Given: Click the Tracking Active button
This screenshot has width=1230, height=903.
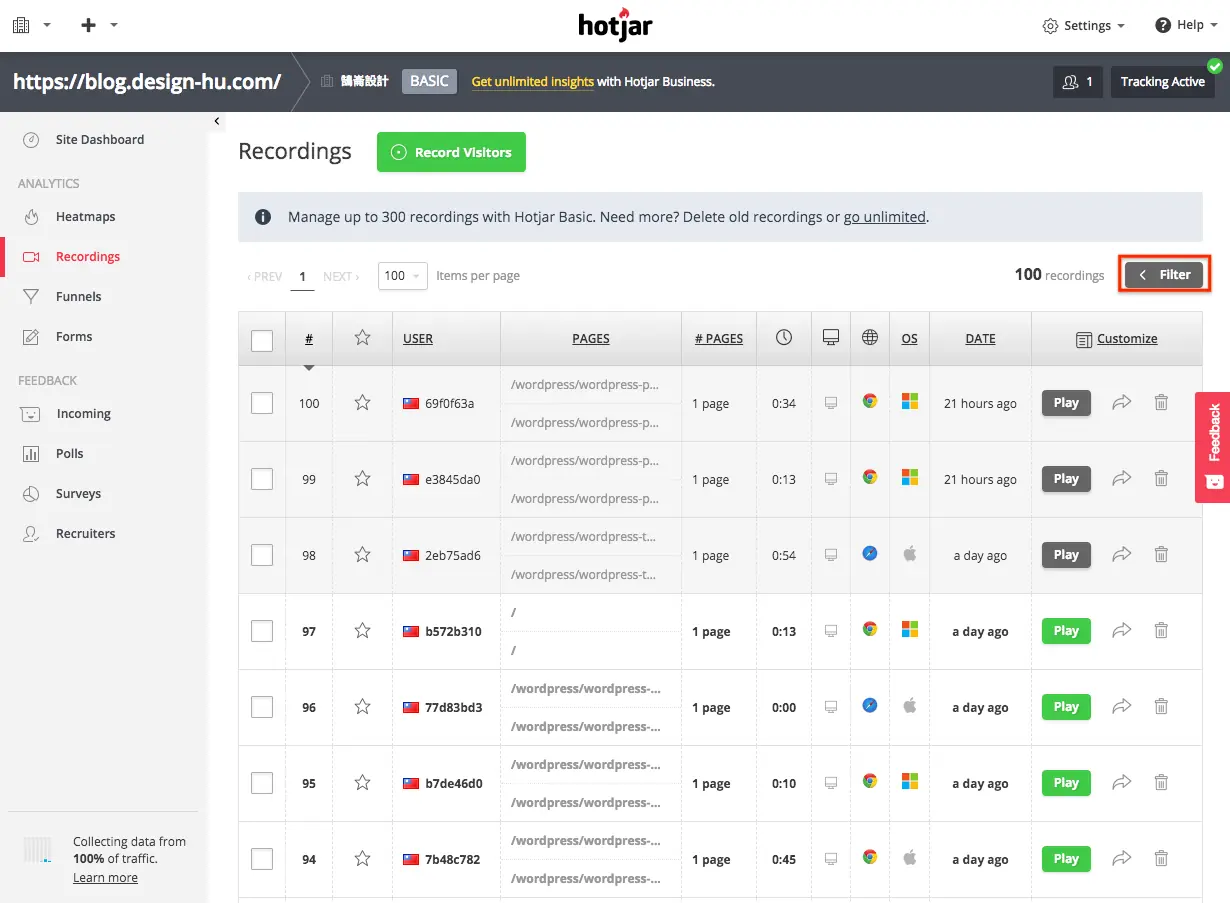Looking at the screenshot, I should point(1162,82).
